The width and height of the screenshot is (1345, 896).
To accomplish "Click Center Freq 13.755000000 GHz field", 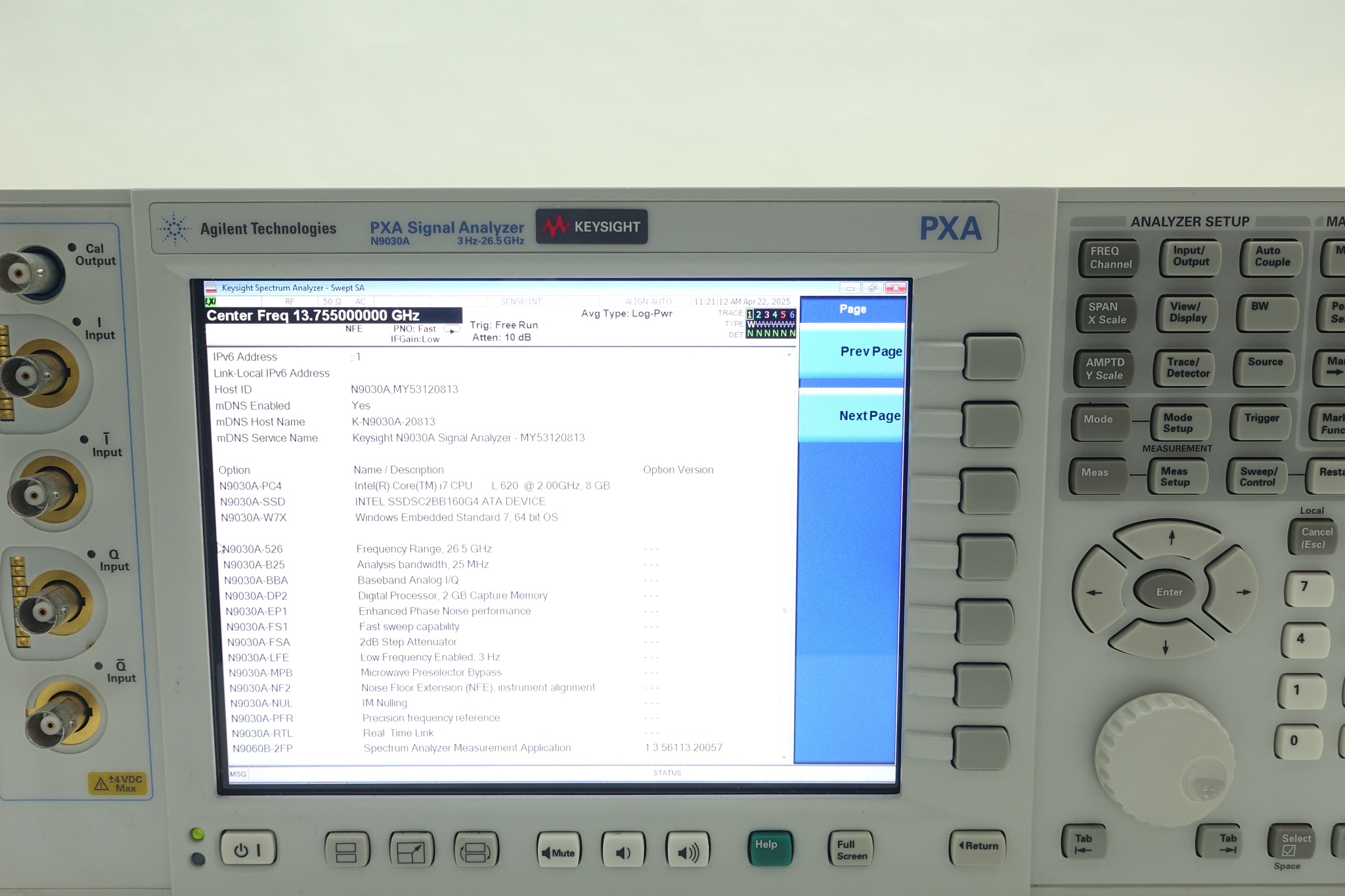I will pyautogui.click(x=334, y=315).
